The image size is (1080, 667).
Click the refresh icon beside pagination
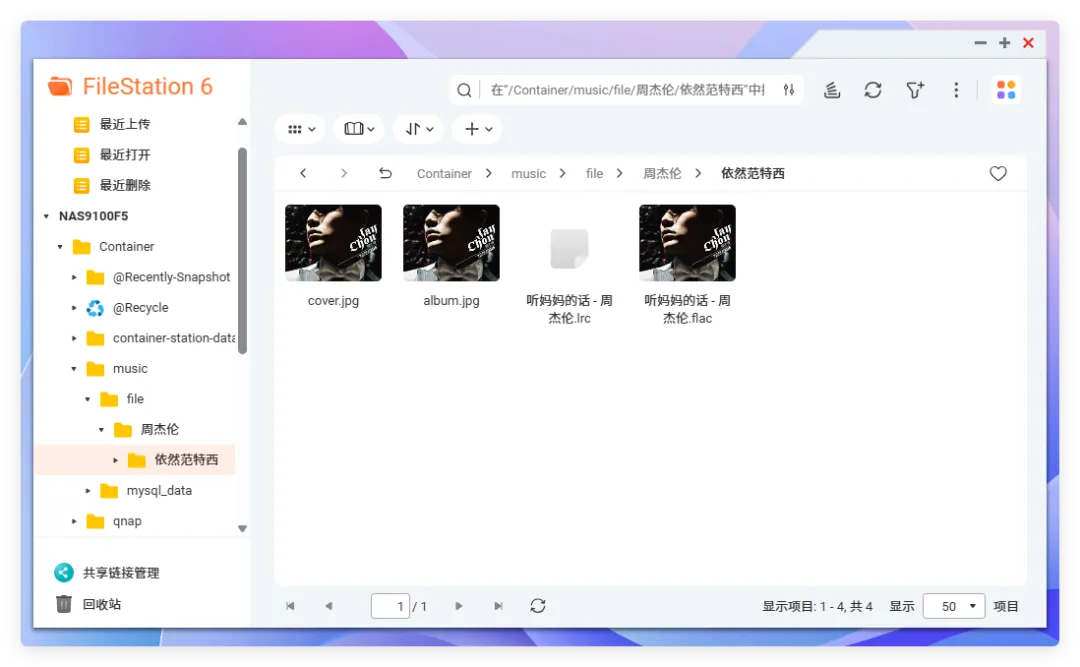pyautogui.click(x=538, y=606)
